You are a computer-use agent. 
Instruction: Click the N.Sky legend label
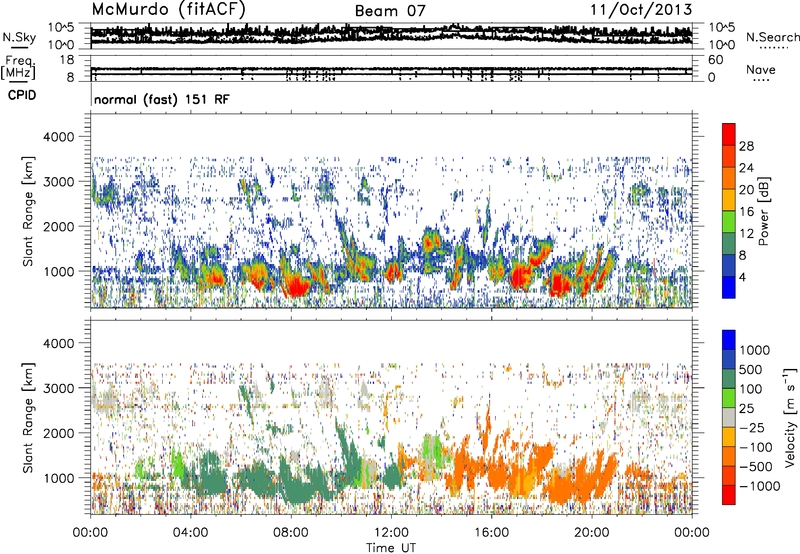pos(19,37)
